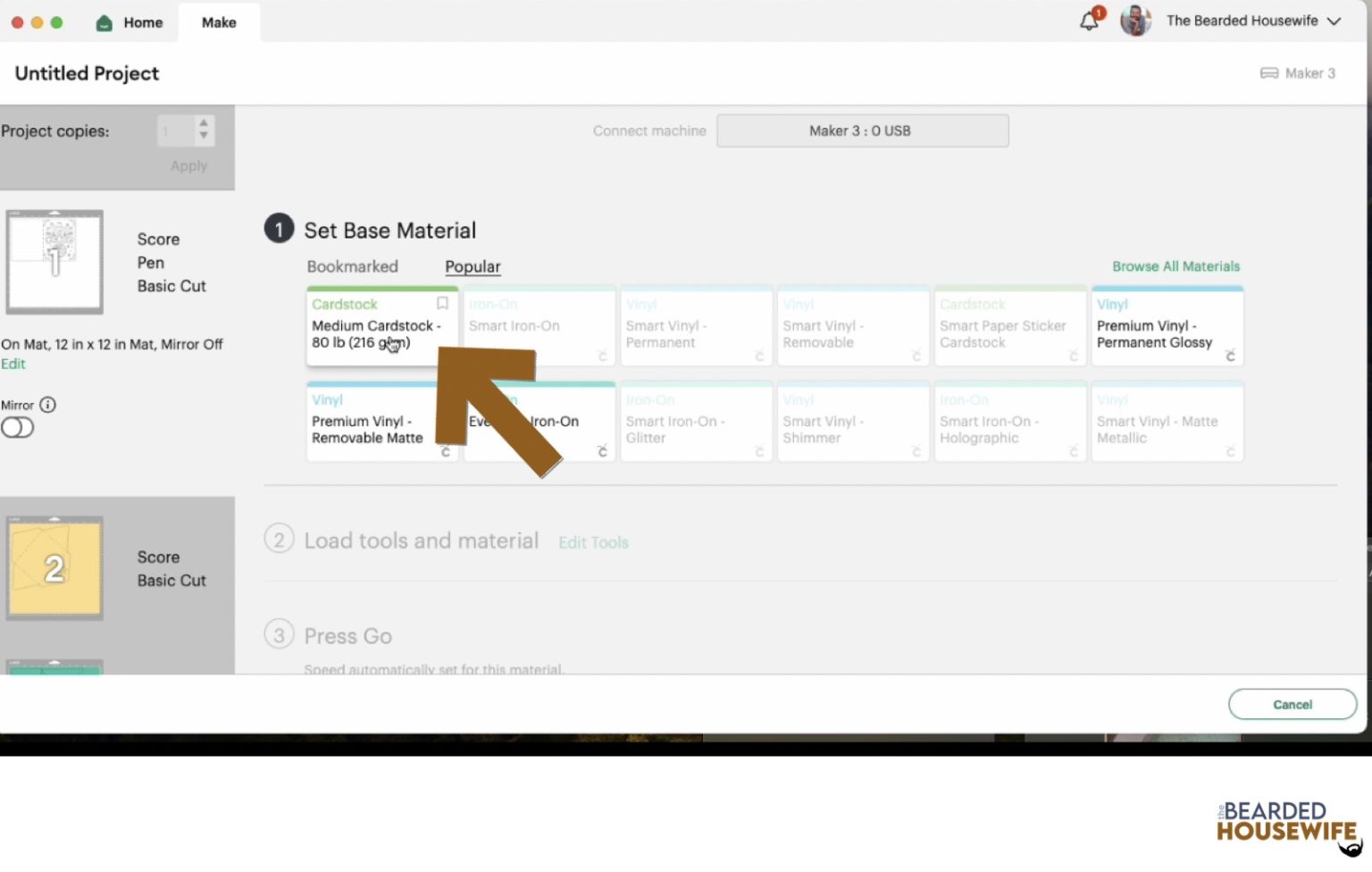Open Browse All Materials link
Screen dimensions: 1372x872
click(x=1175, y=266)
